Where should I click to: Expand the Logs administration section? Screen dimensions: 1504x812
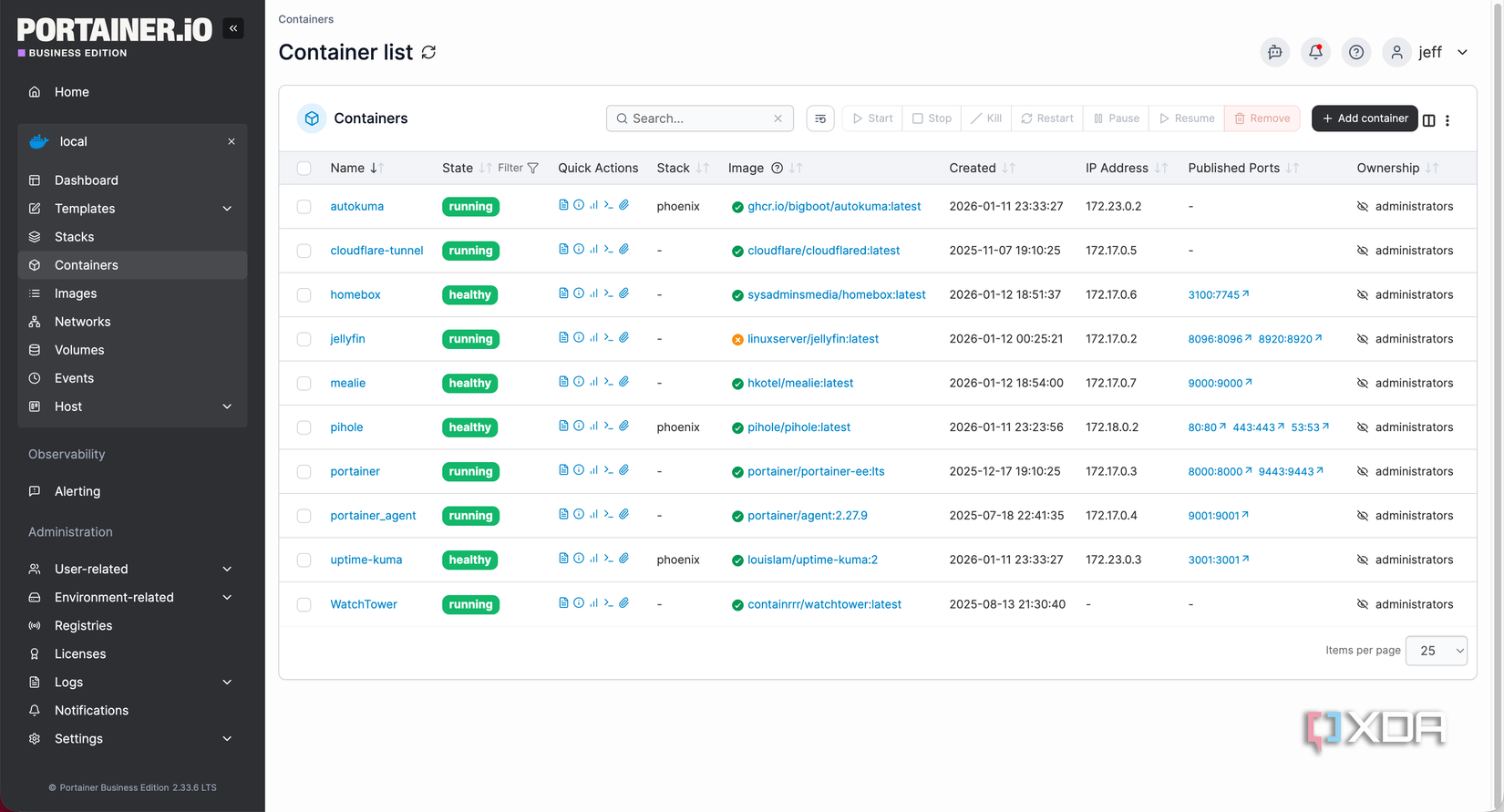click(x=227, y=682)
